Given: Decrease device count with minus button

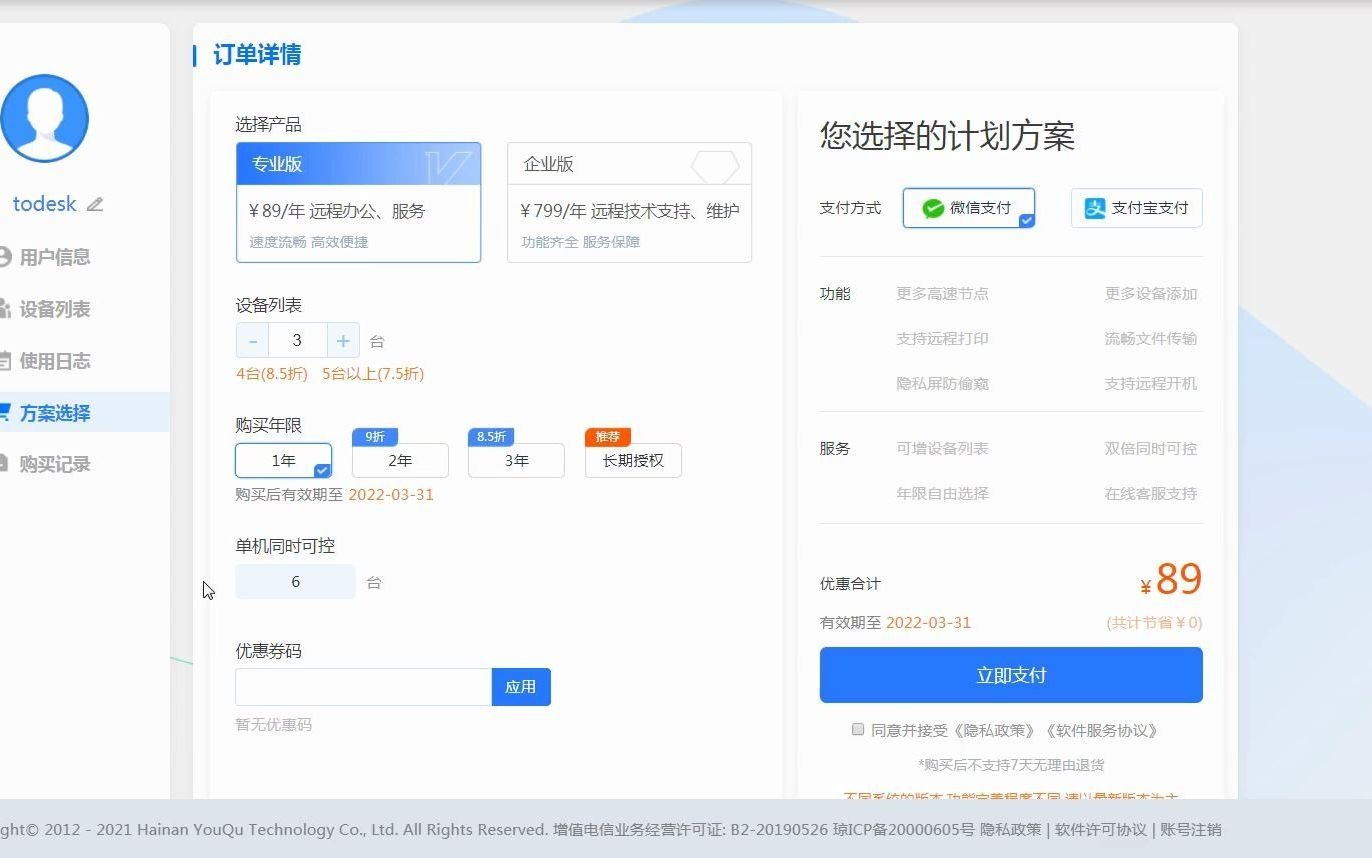Looking at the screenshot, I should coord(252,341).
